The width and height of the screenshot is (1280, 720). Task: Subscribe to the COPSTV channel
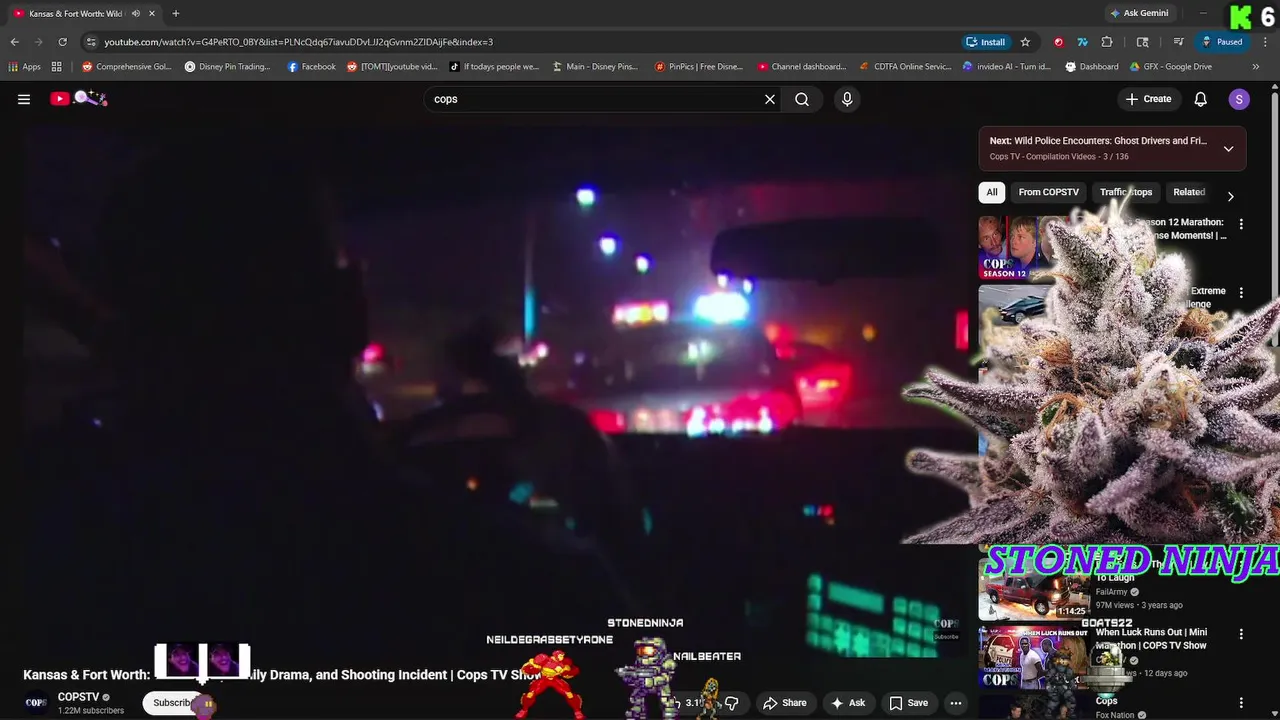pos(178,703)
